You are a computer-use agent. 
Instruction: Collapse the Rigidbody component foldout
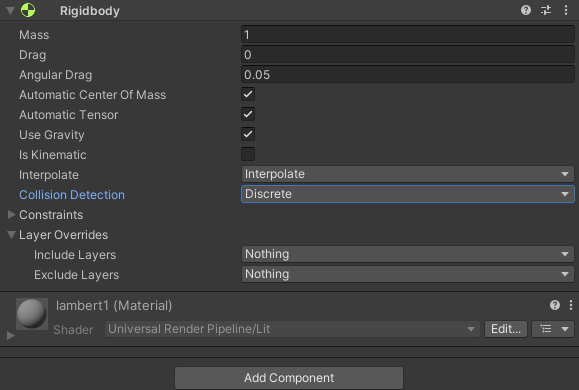(11, 11)
